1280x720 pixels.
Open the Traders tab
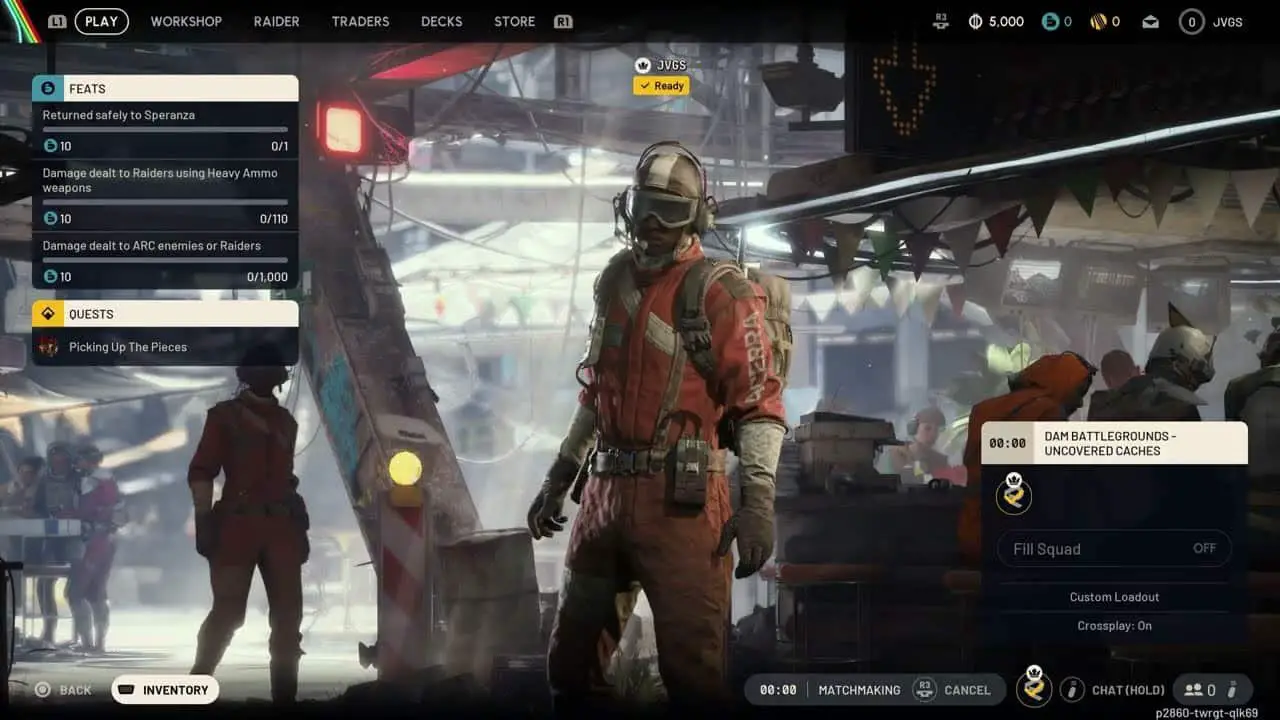click(360, 21)
